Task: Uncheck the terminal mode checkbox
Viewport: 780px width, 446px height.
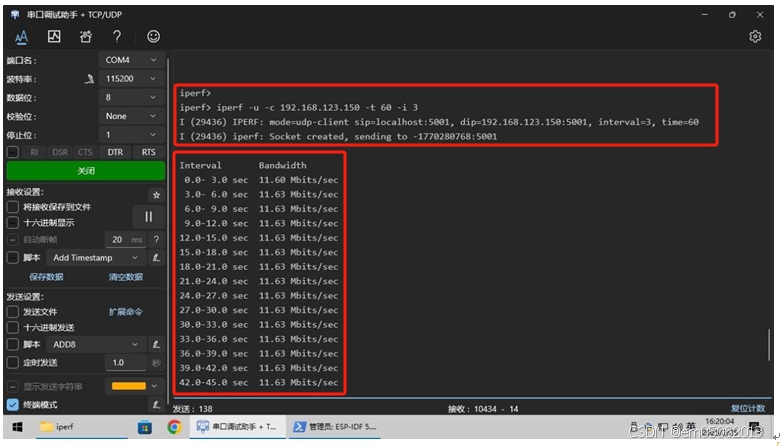Action: click(x=13, y=405)
